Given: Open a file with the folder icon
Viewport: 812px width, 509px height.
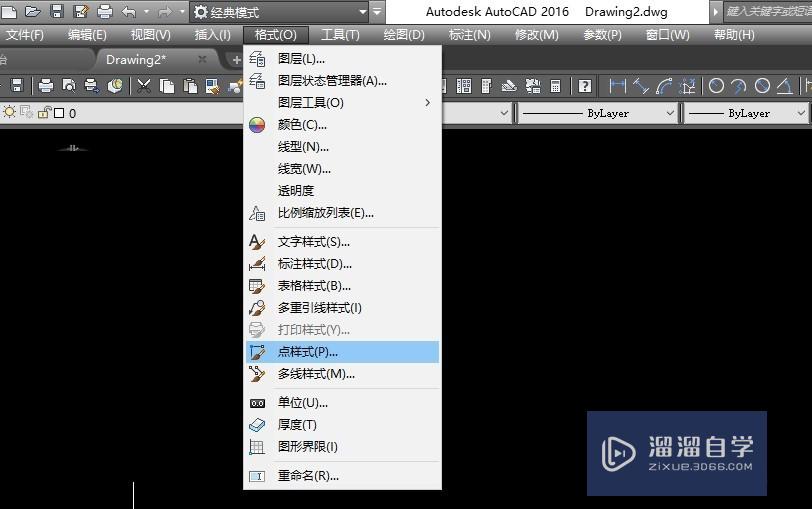Looking at the screenshot, I should (33, 11).
